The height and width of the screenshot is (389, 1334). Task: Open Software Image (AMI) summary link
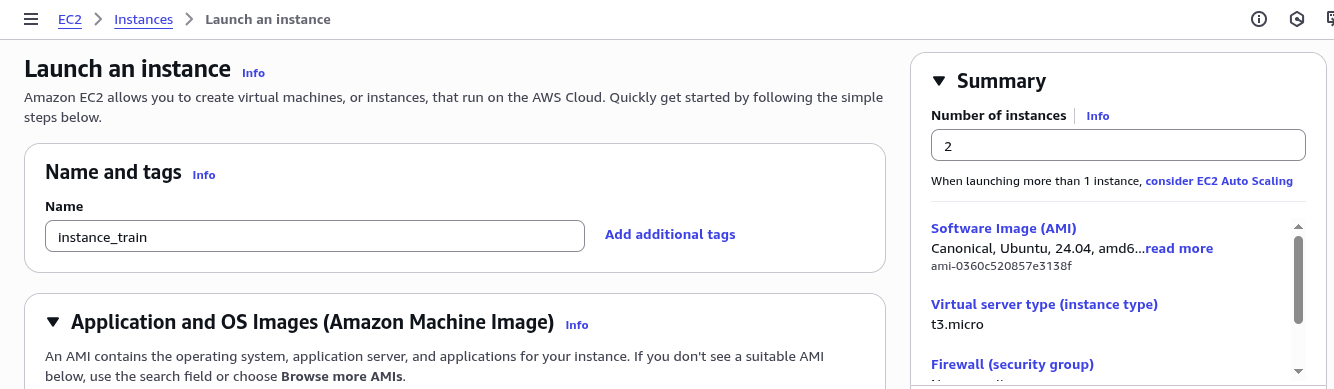[x=1004, y=228]
